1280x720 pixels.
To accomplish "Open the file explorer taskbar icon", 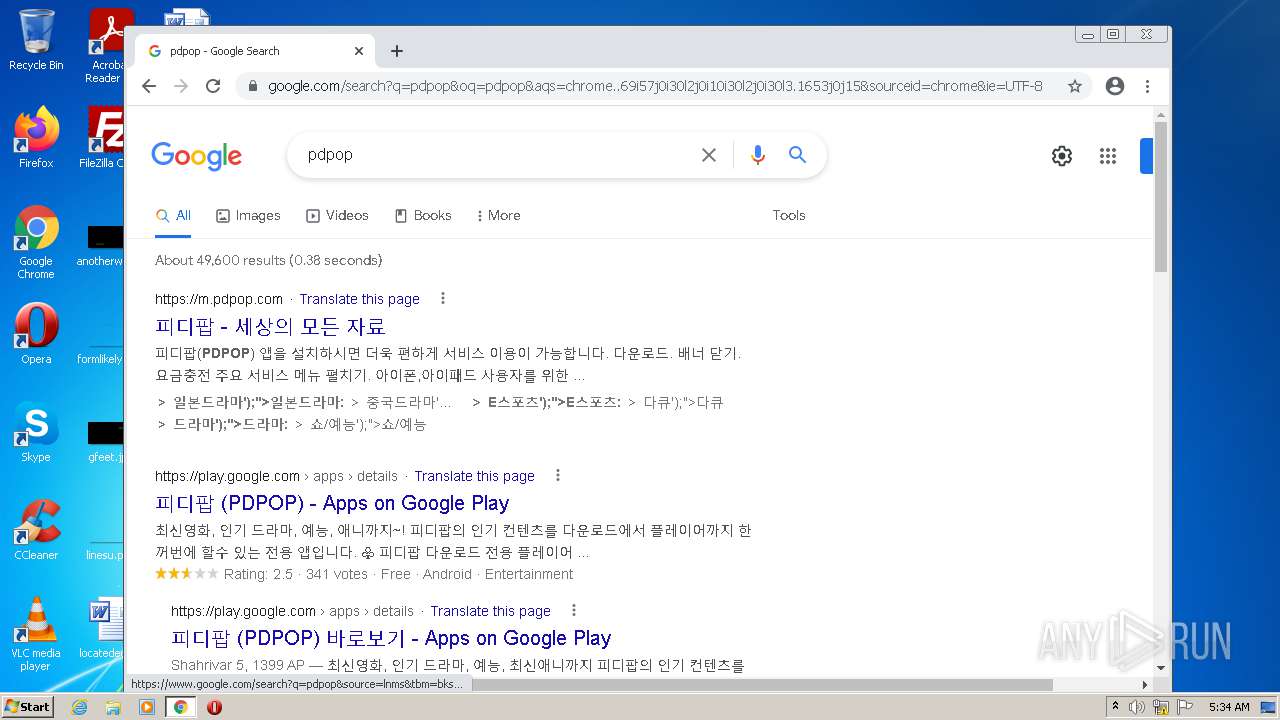I will (113, 707).
